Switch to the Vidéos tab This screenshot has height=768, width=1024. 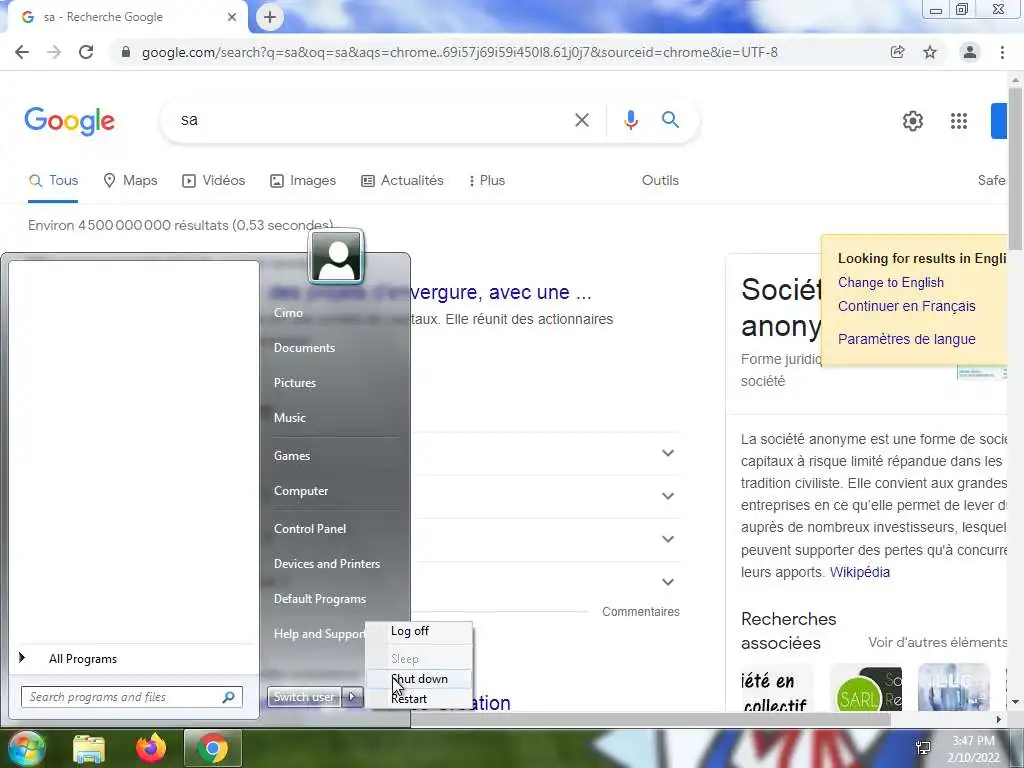click(x=214, y=181)
